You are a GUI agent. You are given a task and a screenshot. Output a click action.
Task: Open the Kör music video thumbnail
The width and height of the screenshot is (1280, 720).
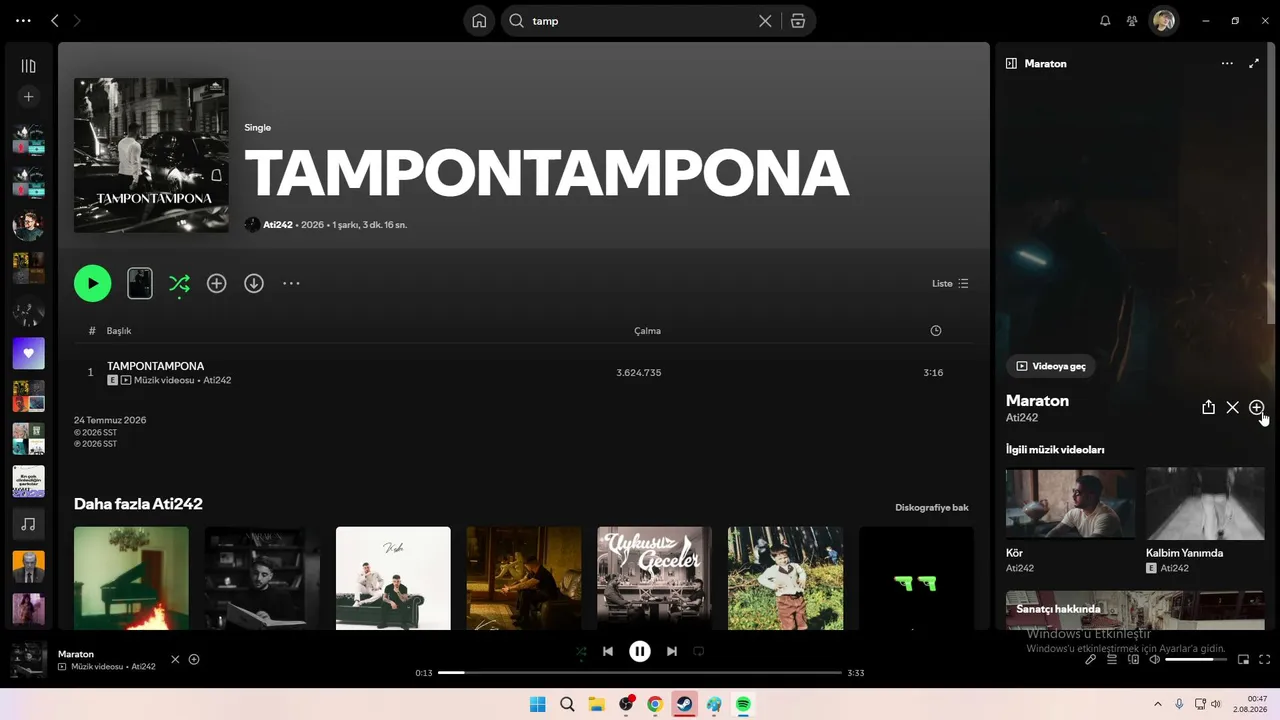pyautogui.click(x=1070, y=504)
